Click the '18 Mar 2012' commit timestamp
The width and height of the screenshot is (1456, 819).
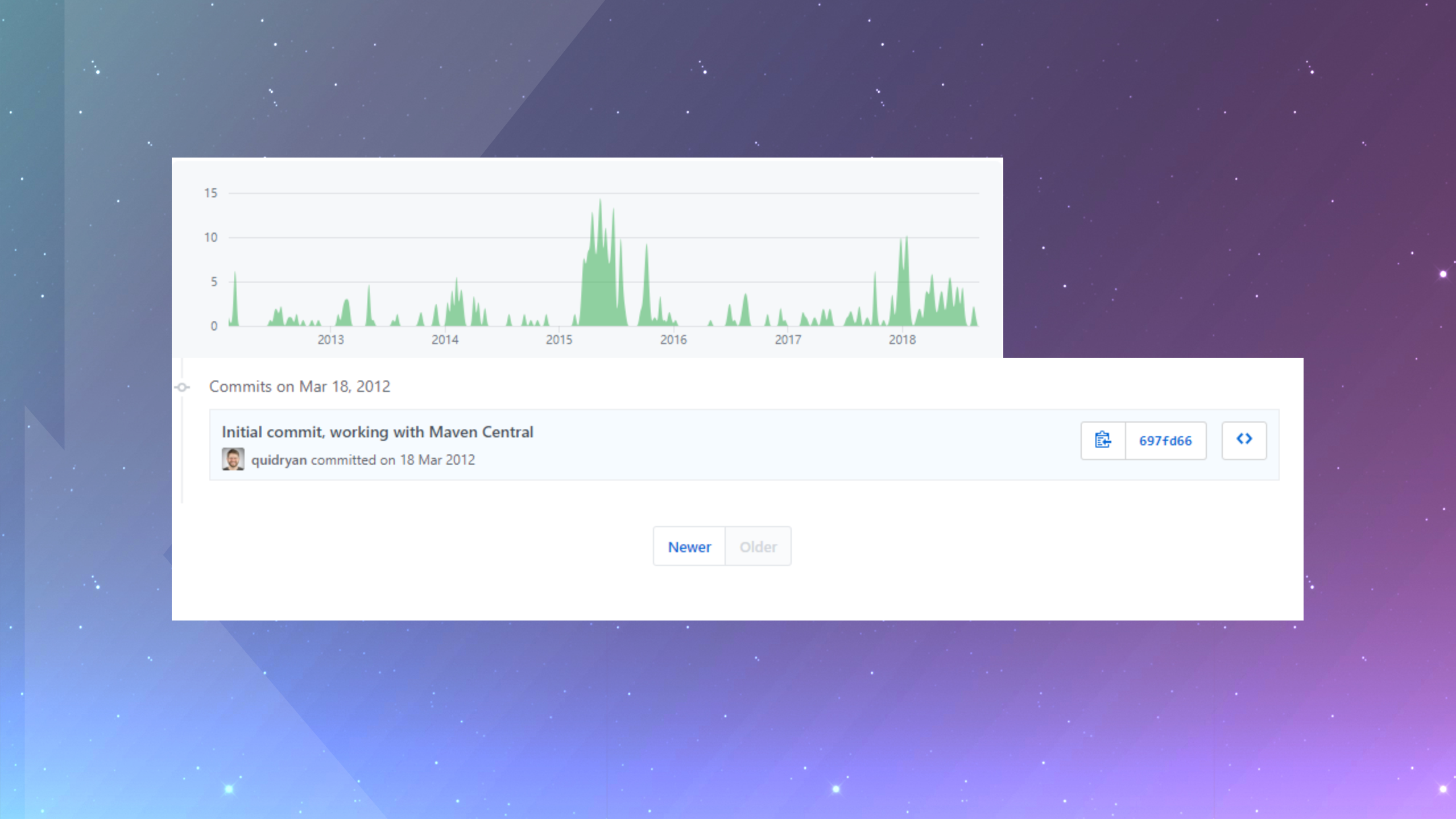(x=437, y=460)
